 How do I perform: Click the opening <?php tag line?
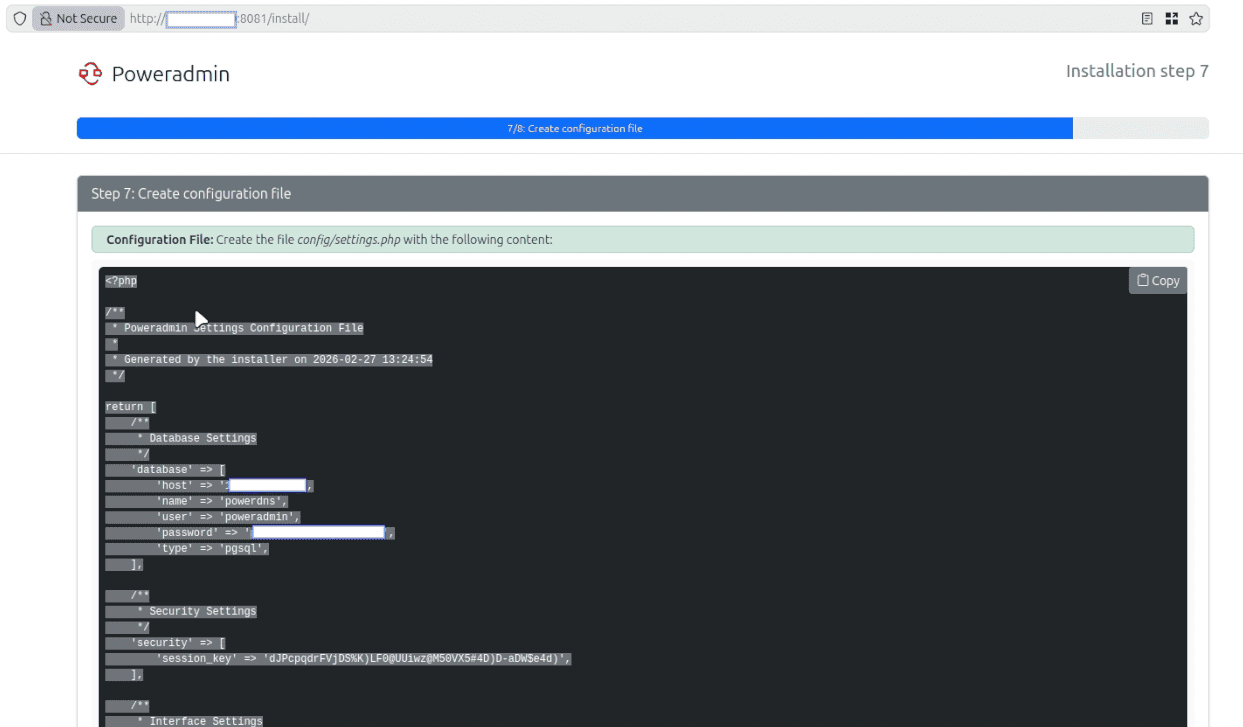pyautogui.click(x=121, y=281)
